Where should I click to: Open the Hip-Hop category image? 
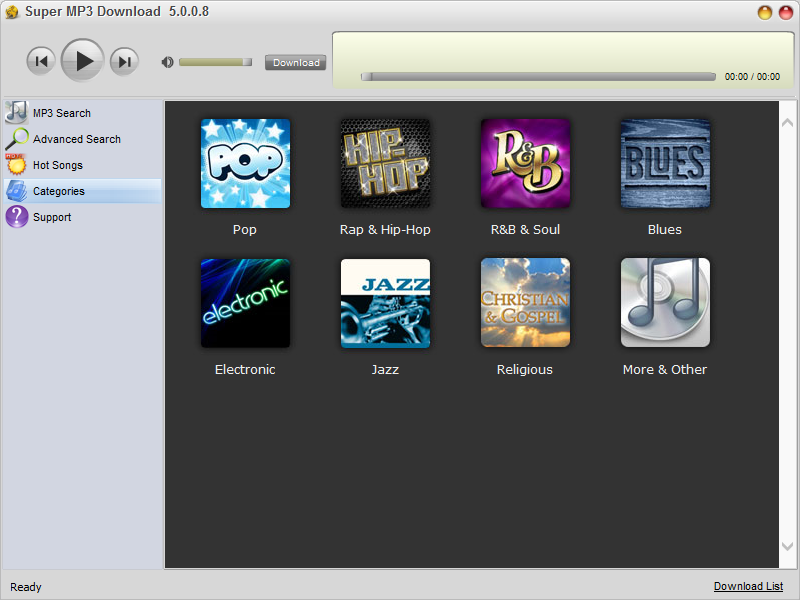coord(385,163)
